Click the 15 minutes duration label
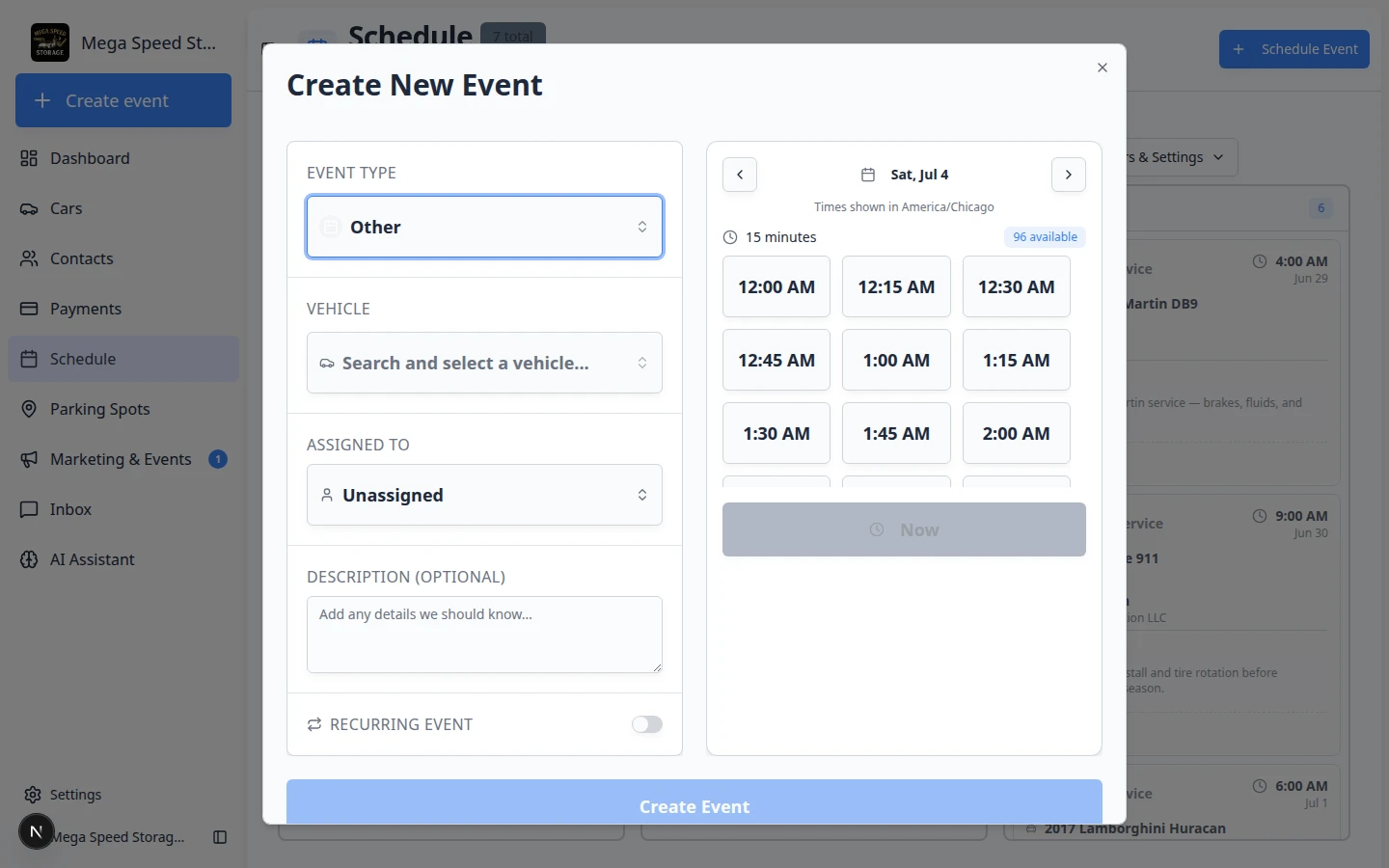Viewport: 1389px width, 868px height. [781, 237]
